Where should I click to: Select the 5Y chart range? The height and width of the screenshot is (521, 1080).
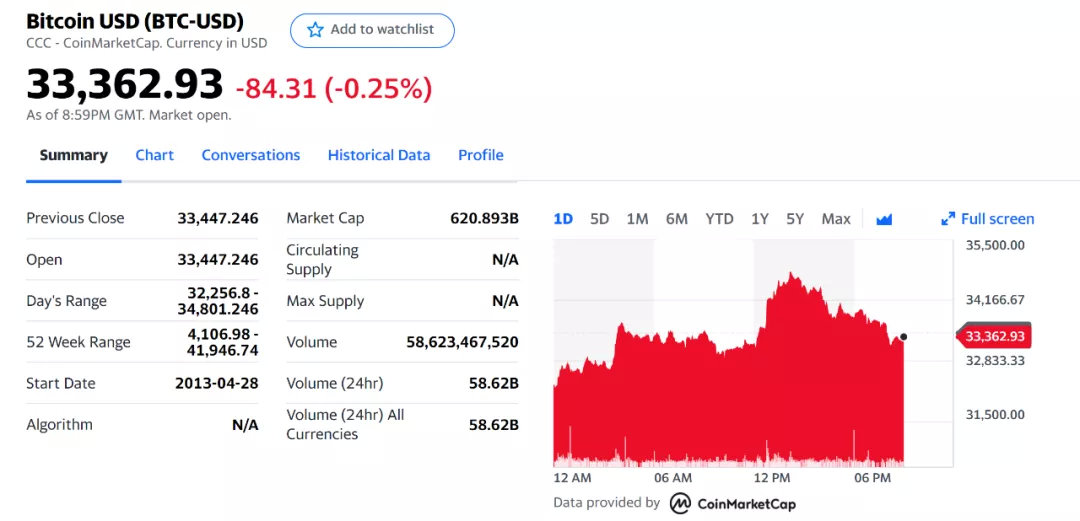point(795,219)
